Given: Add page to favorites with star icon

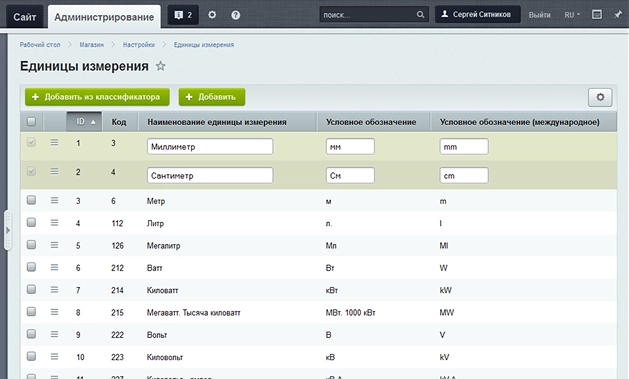Looking at the screenshot, I should point(160,66).
